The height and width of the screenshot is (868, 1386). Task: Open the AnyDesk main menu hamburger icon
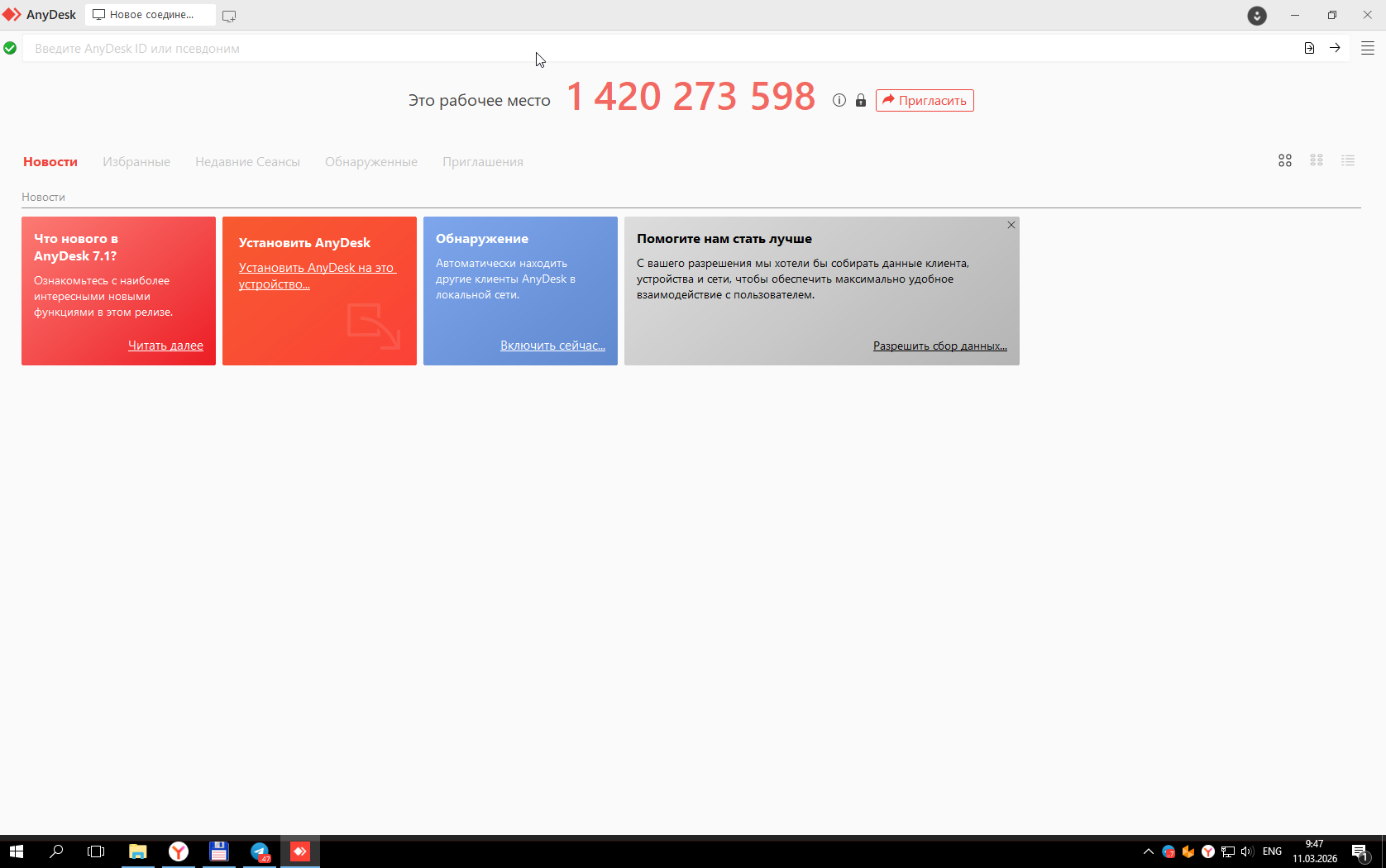click(1368, 48)
